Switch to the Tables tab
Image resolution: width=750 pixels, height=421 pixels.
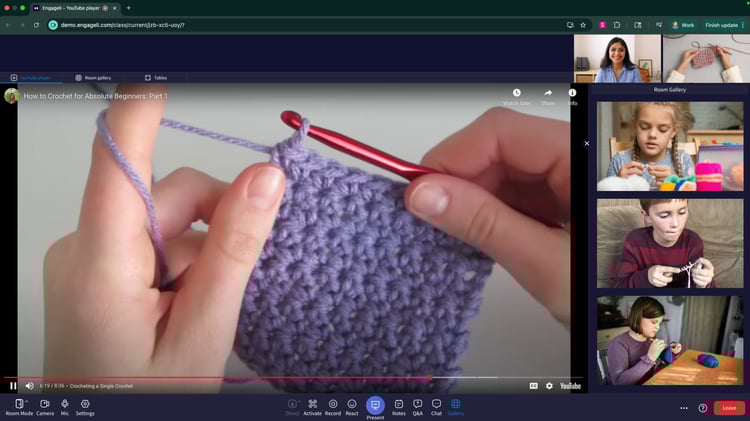[156, 77]
